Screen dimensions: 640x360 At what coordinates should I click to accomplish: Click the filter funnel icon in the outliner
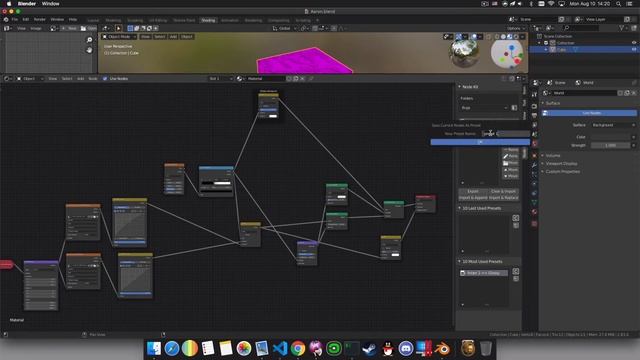(x=622, y=28)
